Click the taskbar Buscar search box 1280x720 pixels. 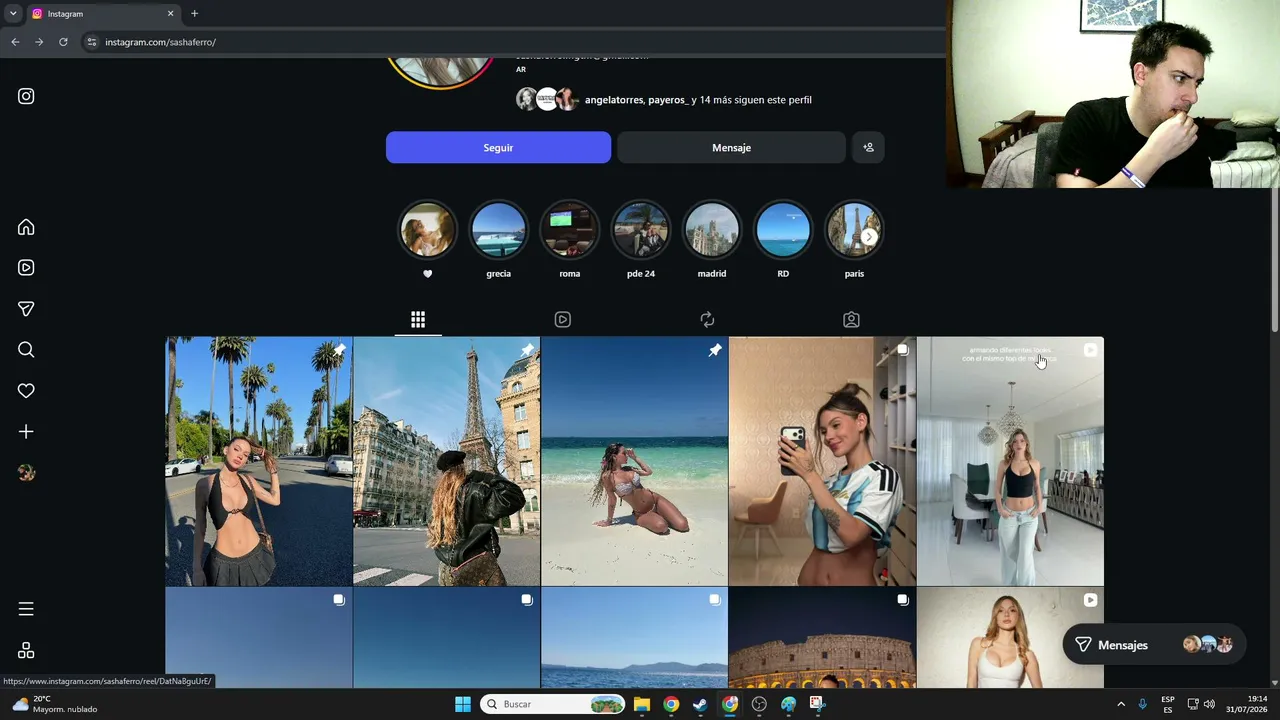[553, 704]
